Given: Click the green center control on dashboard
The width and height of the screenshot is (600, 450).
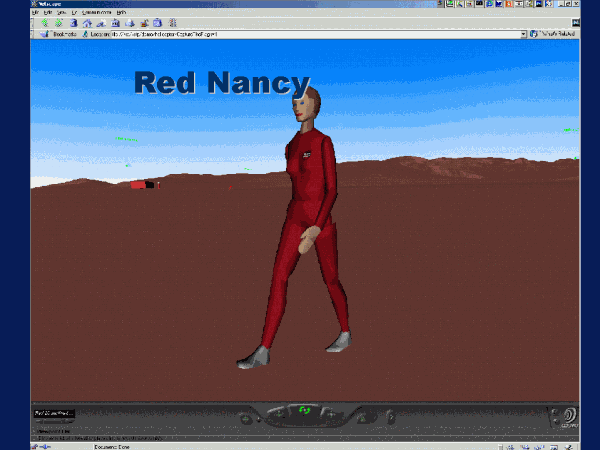Looking at the screenshot, I should [306, 409].
